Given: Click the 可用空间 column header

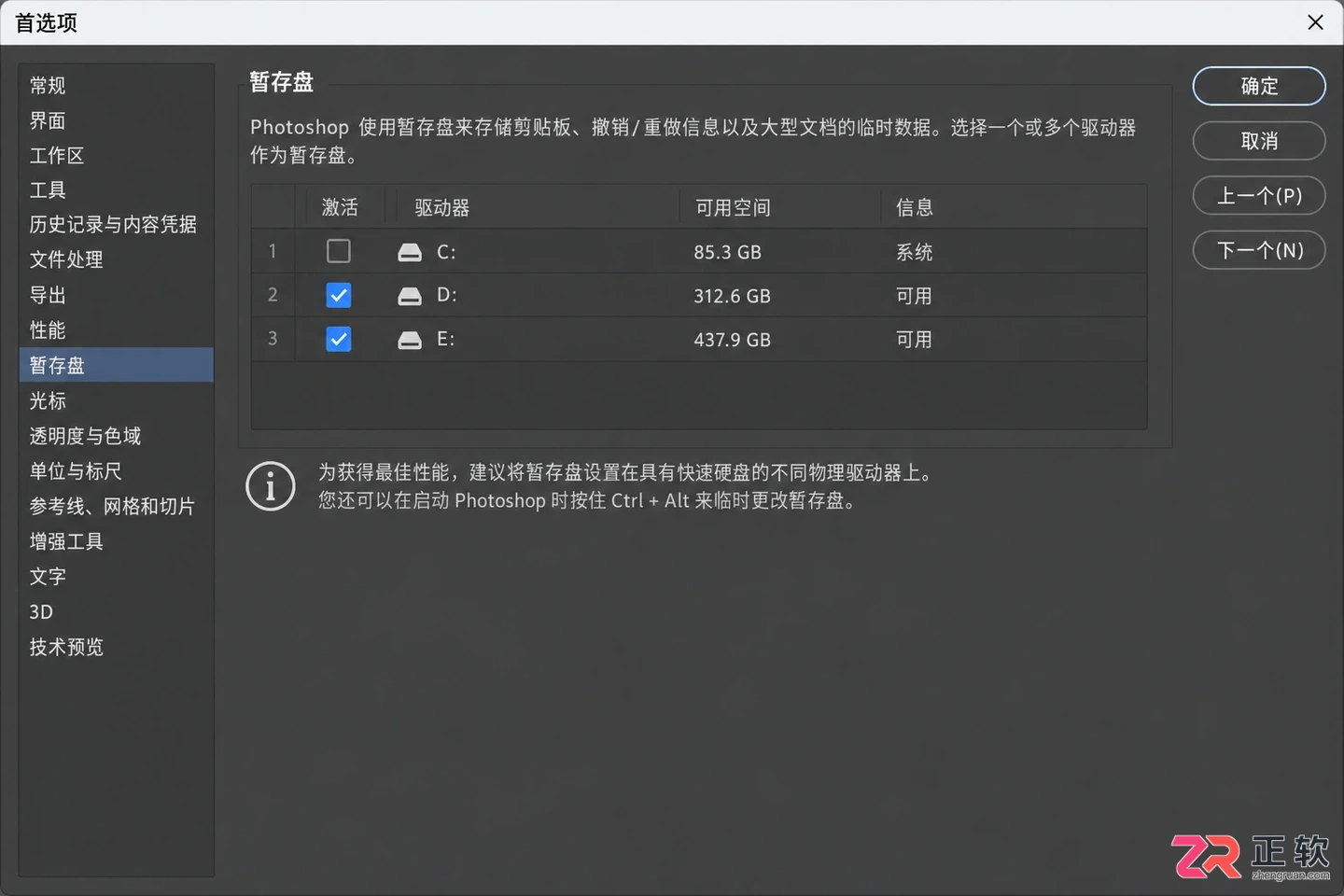Looking at the screenshot, I should (x=733, y=207).
